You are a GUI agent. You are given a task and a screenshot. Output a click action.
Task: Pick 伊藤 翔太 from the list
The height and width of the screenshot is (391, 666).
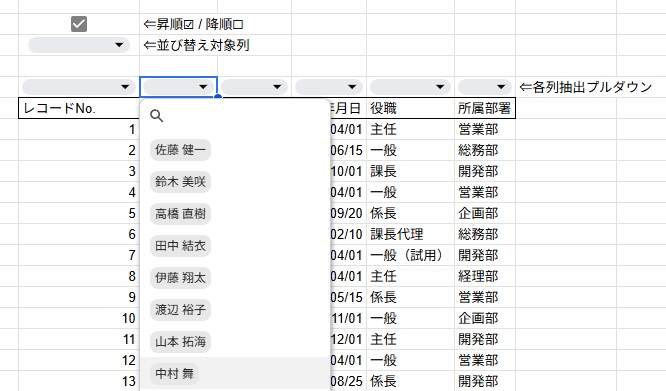pyautogui.click(x=181, y=278)
